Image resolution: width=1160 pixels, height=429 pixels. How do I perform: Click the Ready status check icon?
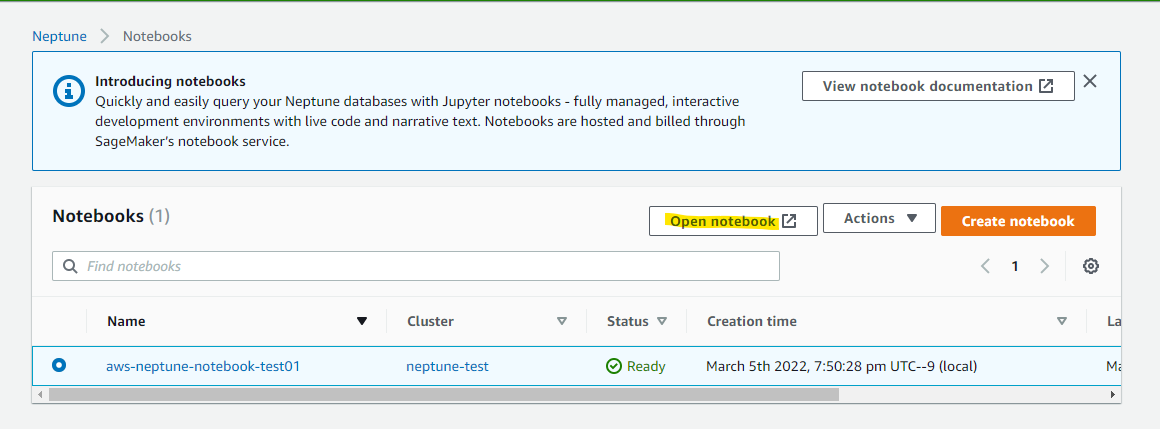point(613,366)
